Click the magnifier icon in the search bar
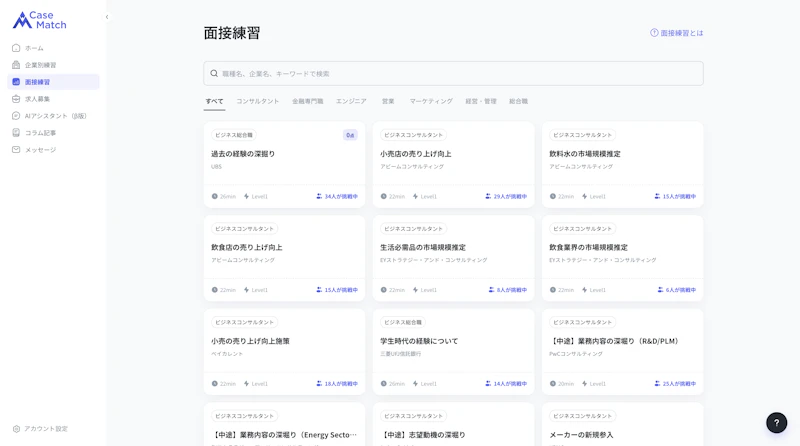This screenshot has height=446, width=800. point(214,73)
